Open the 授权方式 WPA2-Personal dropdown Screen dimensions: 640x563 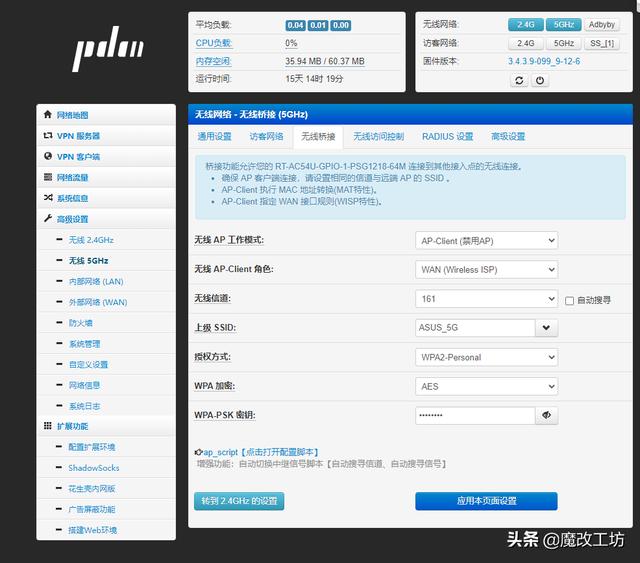pos(486,357)
